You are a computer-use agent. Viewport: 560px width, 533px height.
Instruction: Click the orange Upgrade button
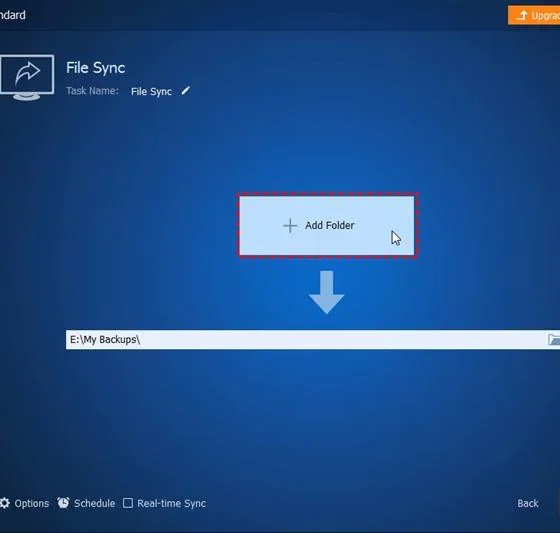[x=534, y=15]
